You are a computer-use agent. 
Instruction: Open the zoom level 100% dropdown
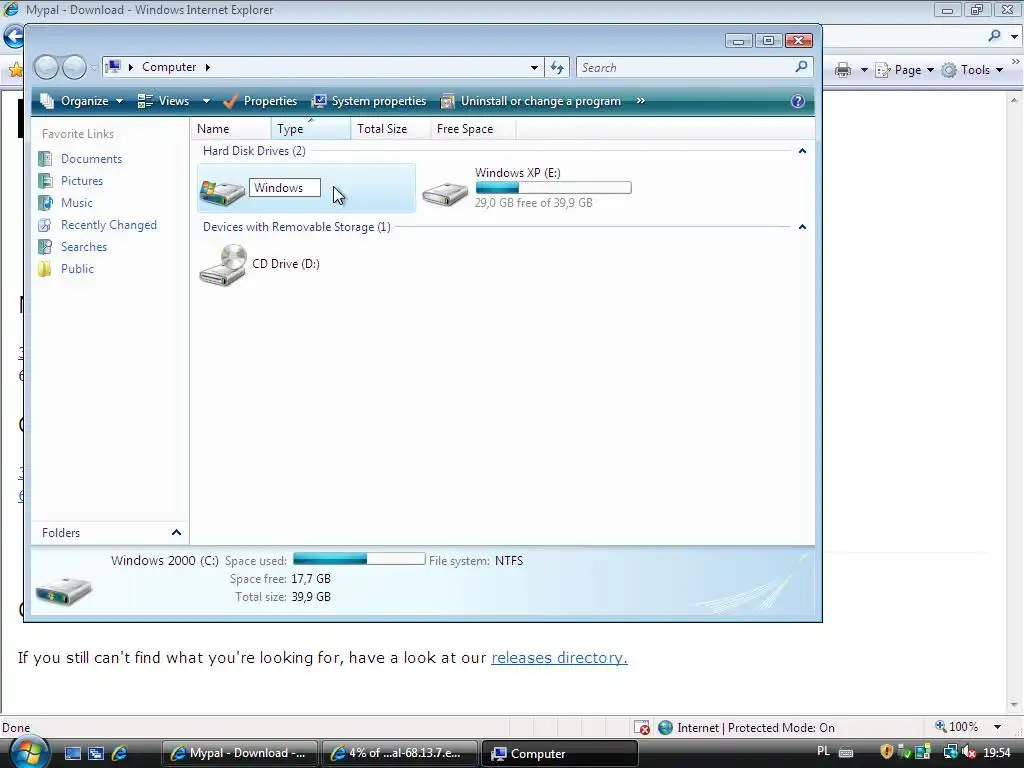[x=997, y=727]
